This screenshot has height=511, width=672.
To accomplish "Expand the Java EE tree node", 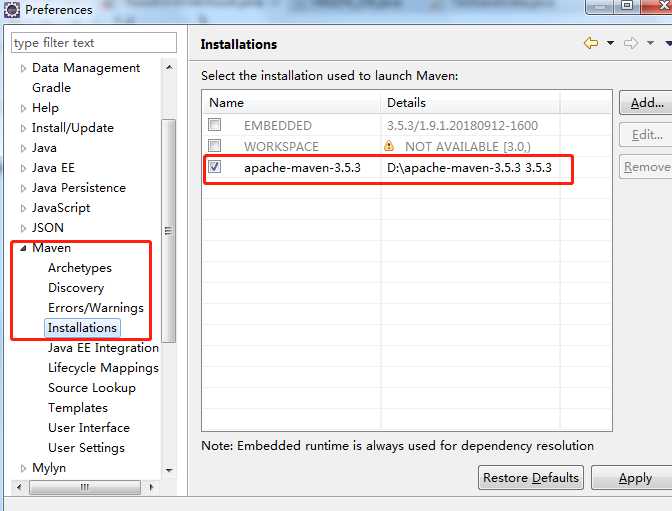I will click(23, 168).
